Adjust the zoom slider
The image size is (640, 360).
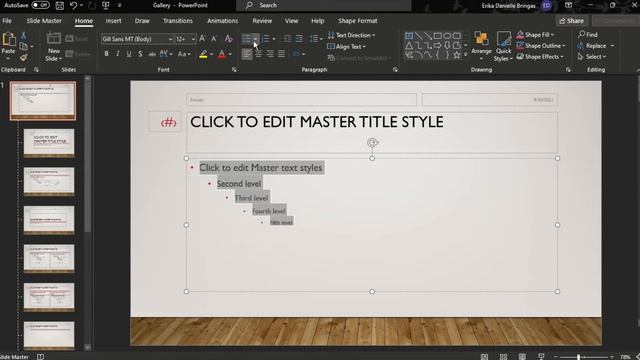tap(578, 357)
